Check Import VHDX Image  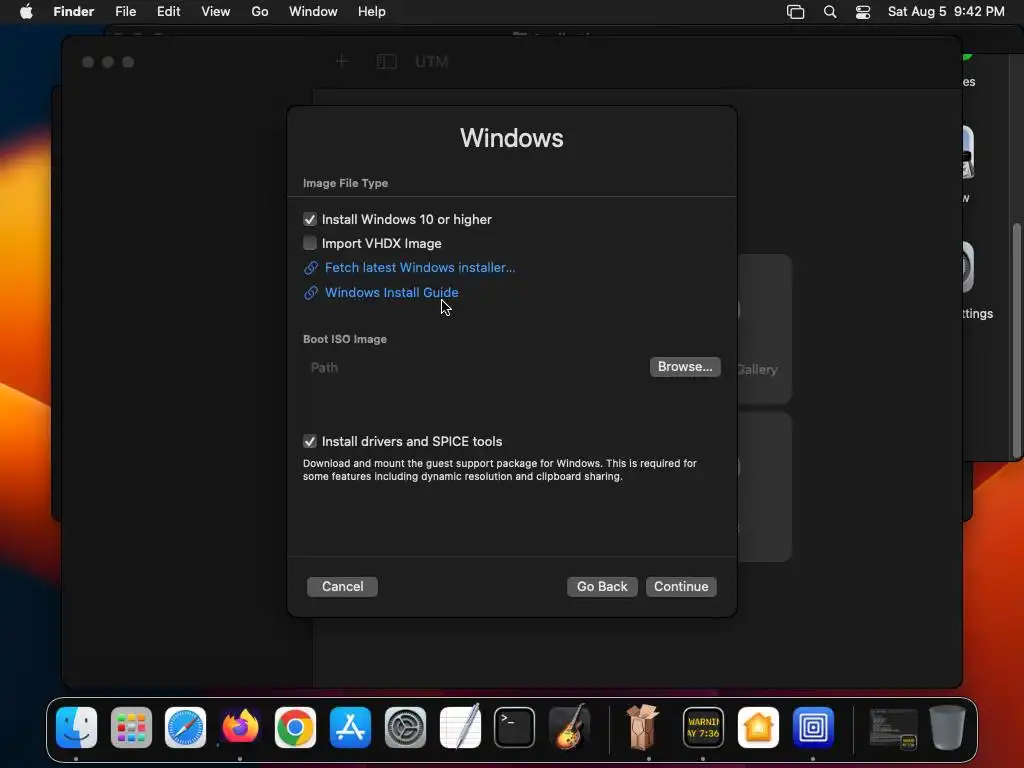pyautogui.click(x=310, y=243)
